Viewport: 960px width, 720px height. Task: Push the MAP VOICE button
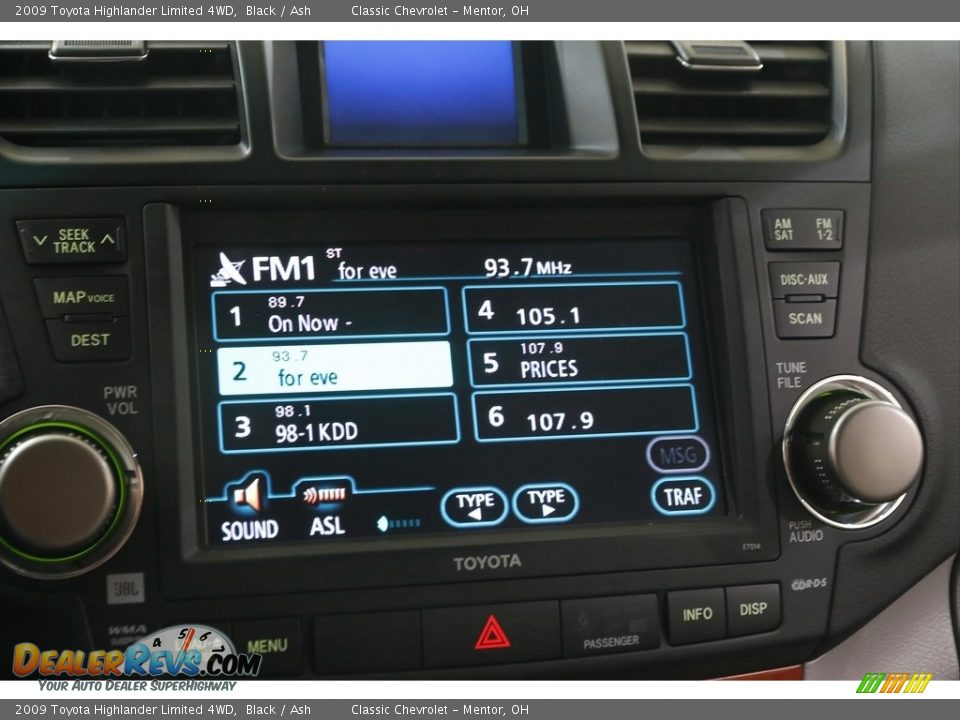click(83, 298)
